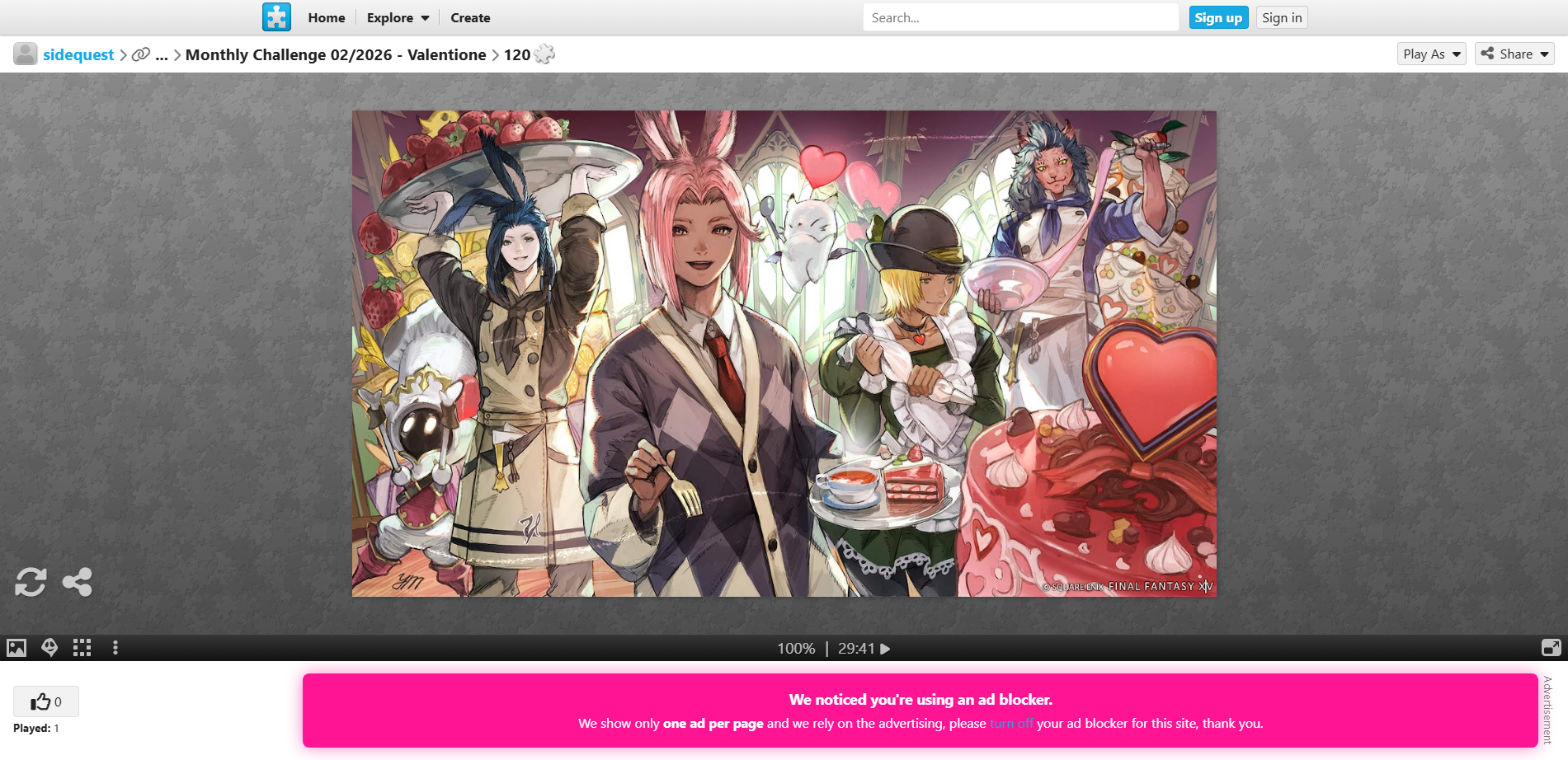The image size is (1568, 760).
Task: Click the puzzle timer play control
Action: tap(885, 649)
